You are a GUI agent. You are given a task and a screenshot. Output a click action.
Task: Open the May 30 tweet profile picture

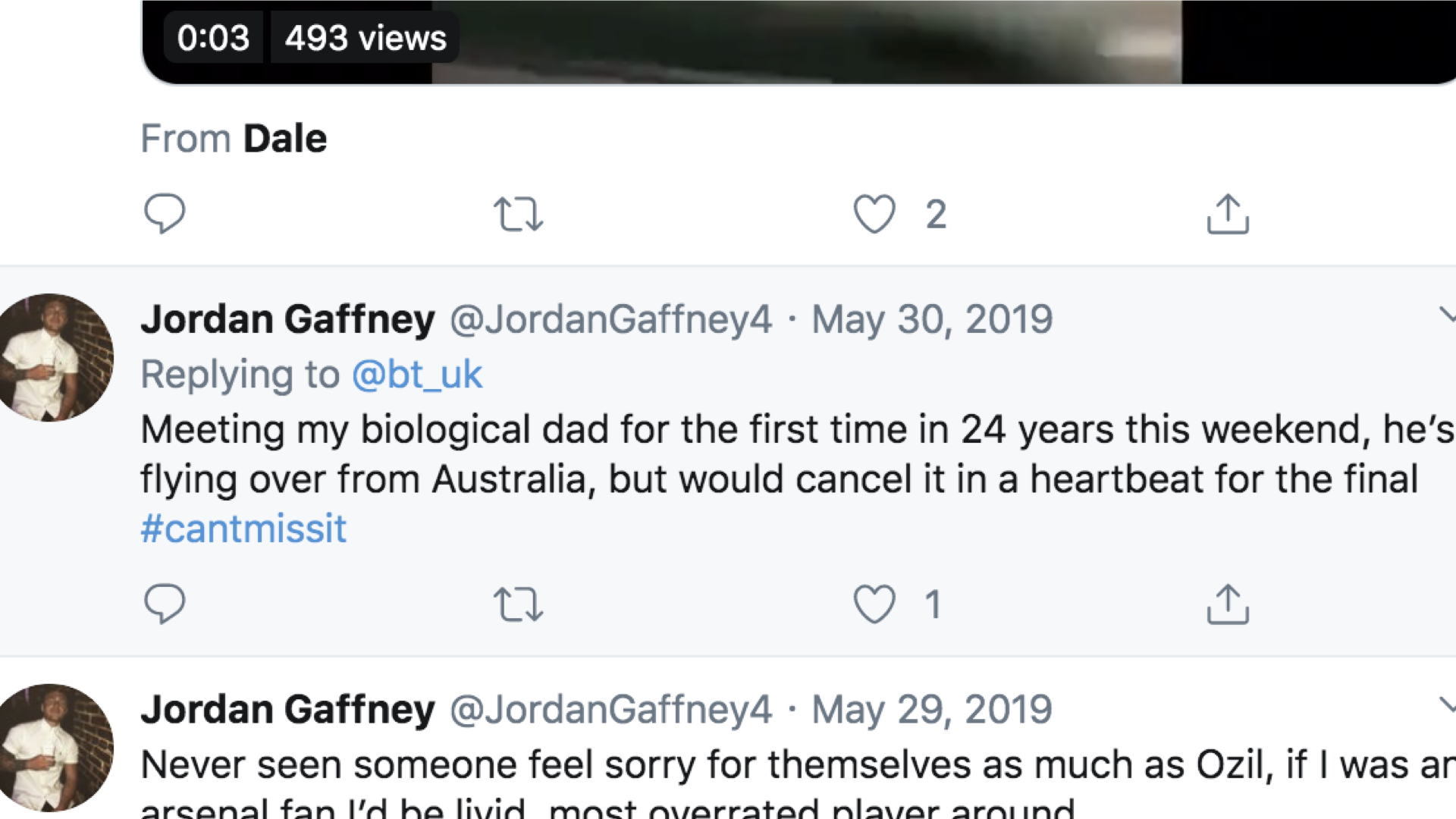pyautogui.click(x=53, y=357)
